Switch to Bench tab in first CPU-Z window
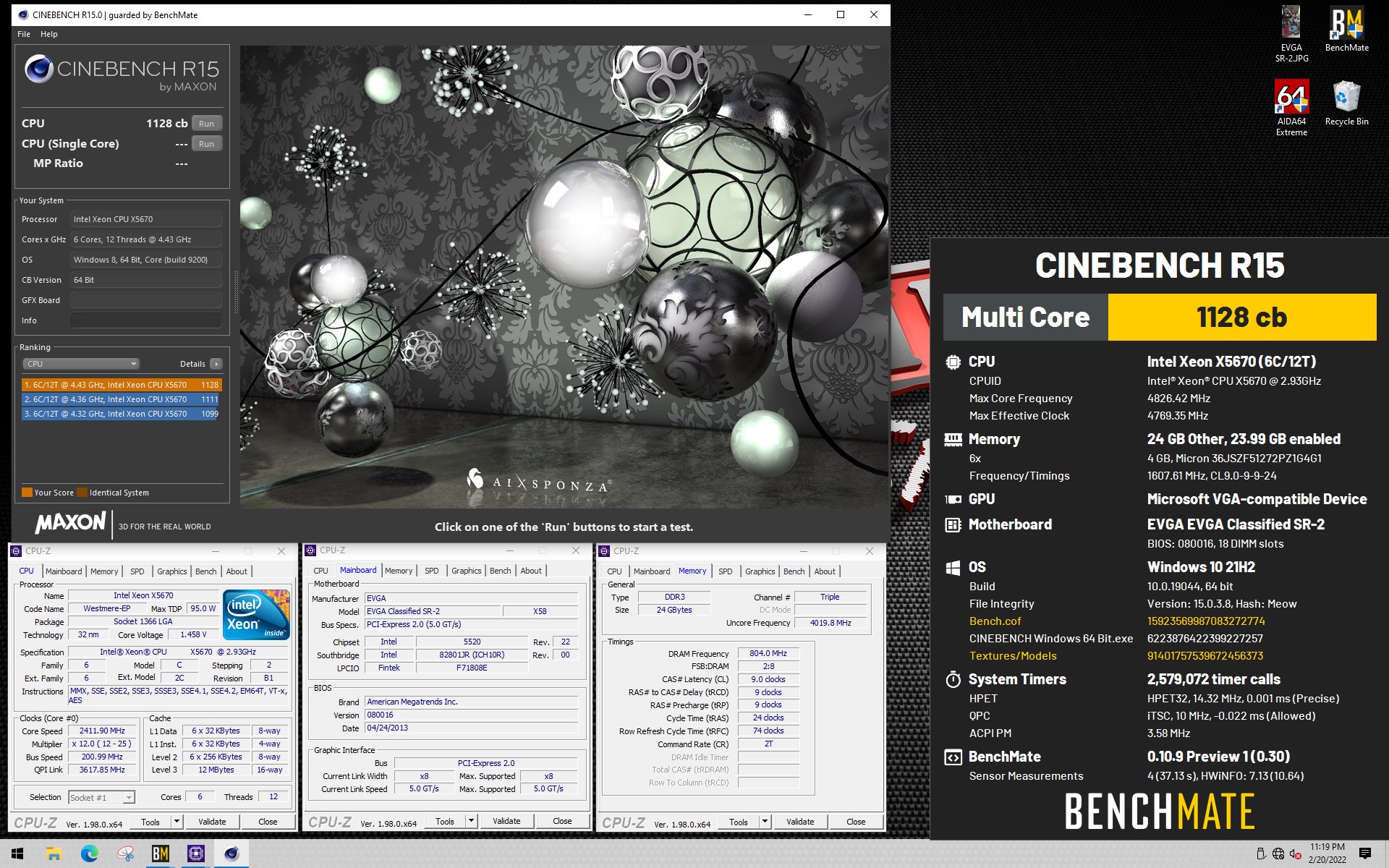The width and height of the screenshot is (1389, 868). (206, 571)
